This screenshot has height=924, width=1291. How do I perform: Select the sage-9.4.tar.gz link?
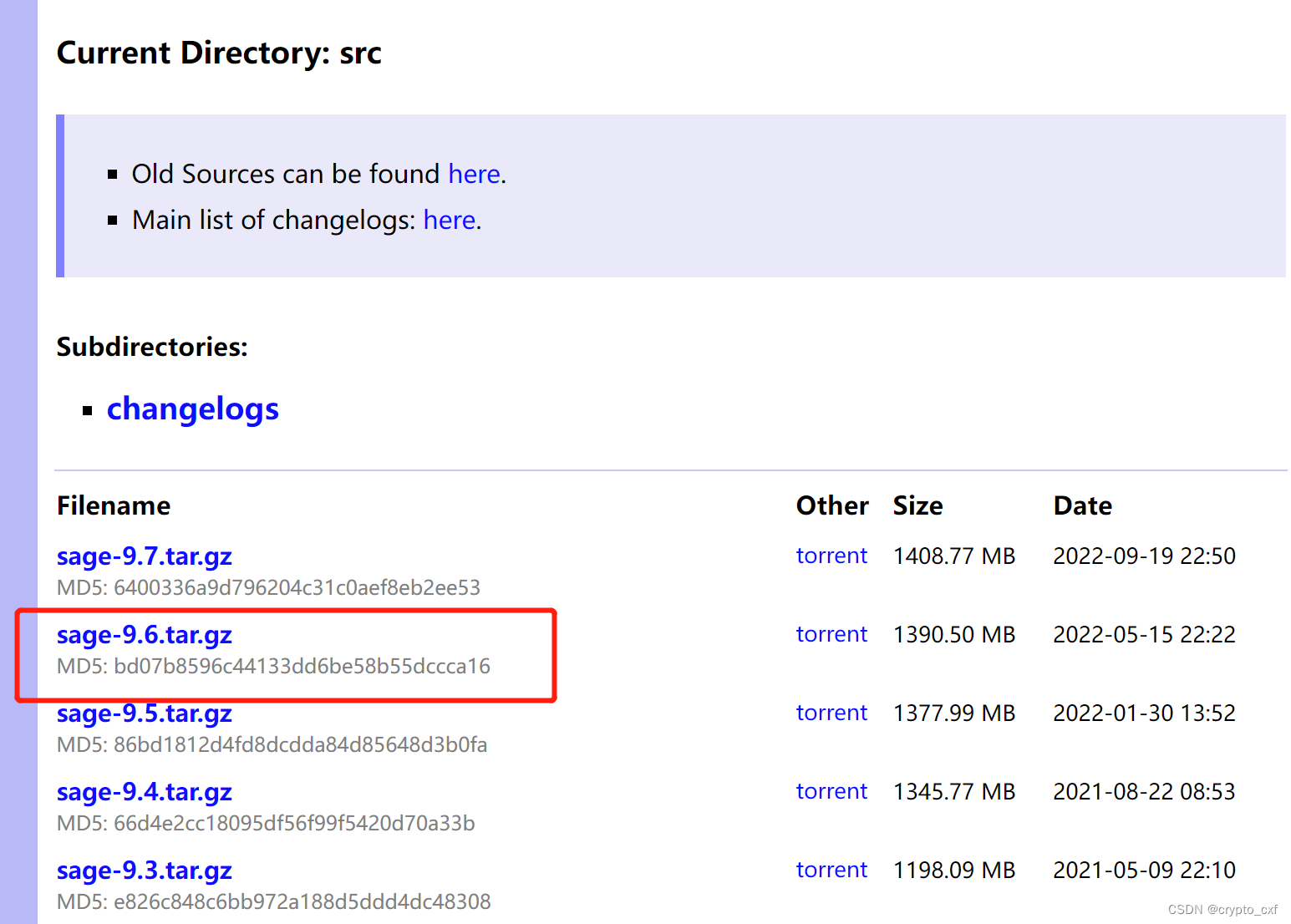click(x=144, y=792)
